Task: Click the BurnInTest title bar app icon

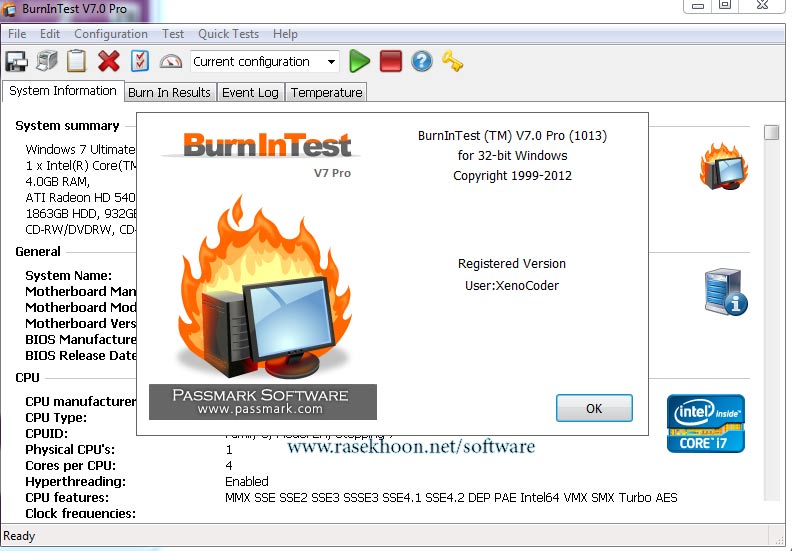Action: (9, 9)
